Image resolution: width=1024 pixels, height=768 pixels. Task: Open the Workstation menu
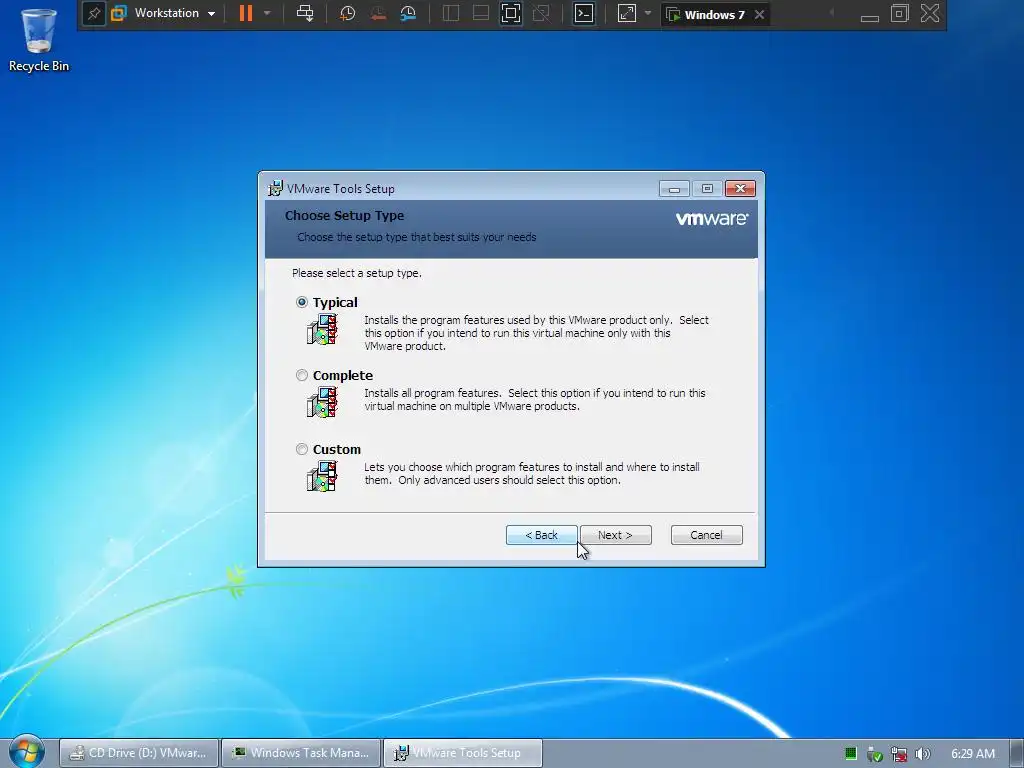163,13
